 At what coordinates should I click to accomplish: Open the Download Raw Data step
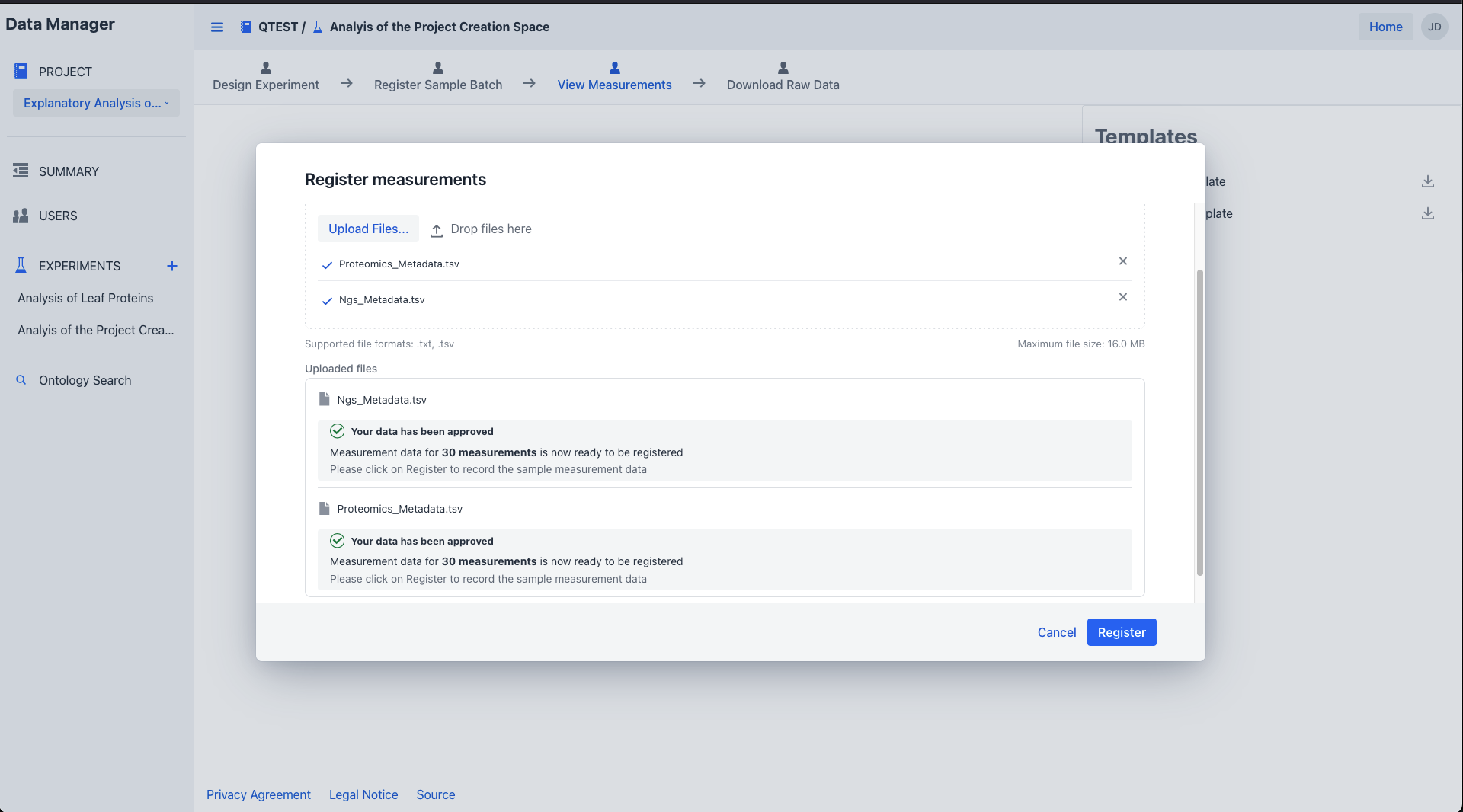coord(783,77)
